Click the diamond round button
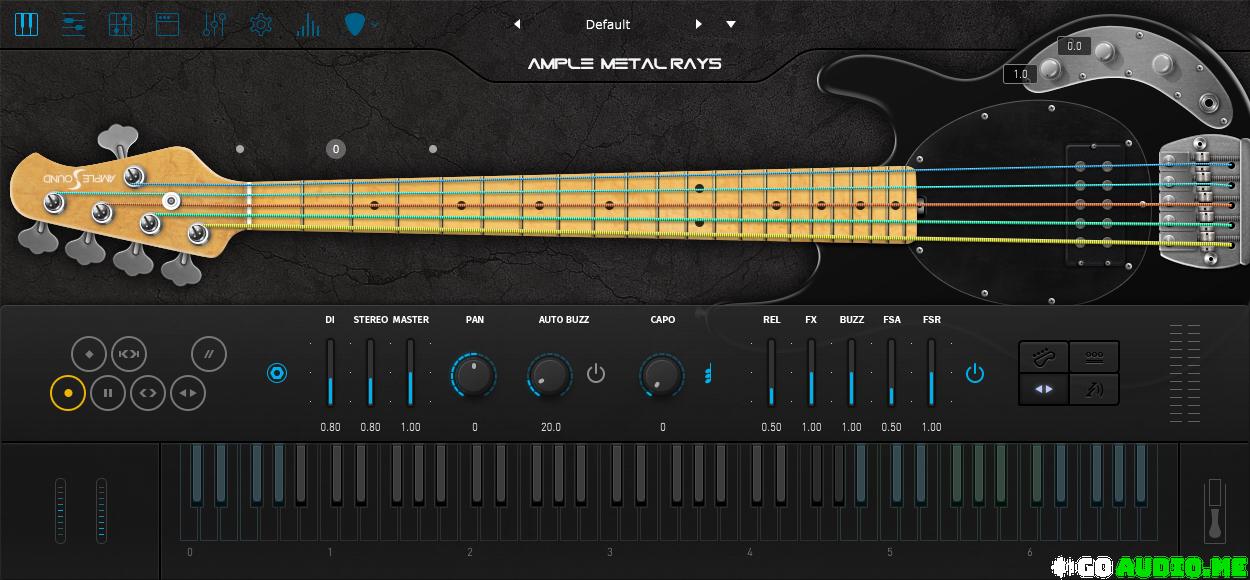Image resolution: width=1250 pixels, height=580 pixels. (x=89, y=354)
